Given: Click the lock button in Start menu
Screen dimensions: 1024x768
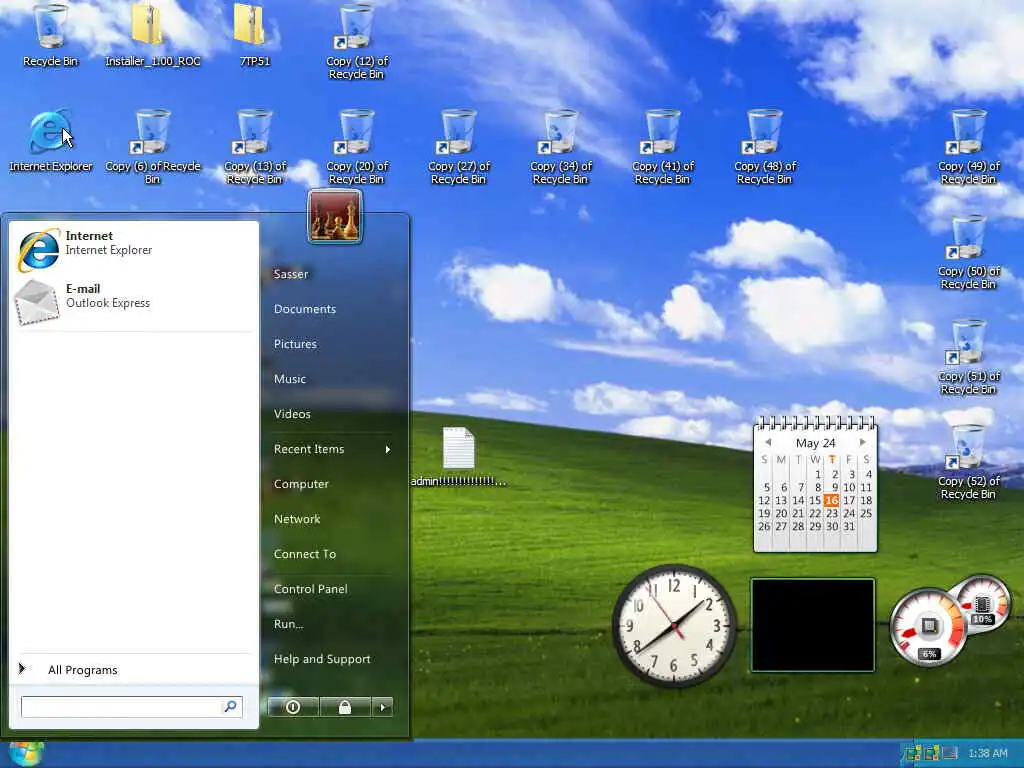Looking at the screenshot, I should click(345, 707).
